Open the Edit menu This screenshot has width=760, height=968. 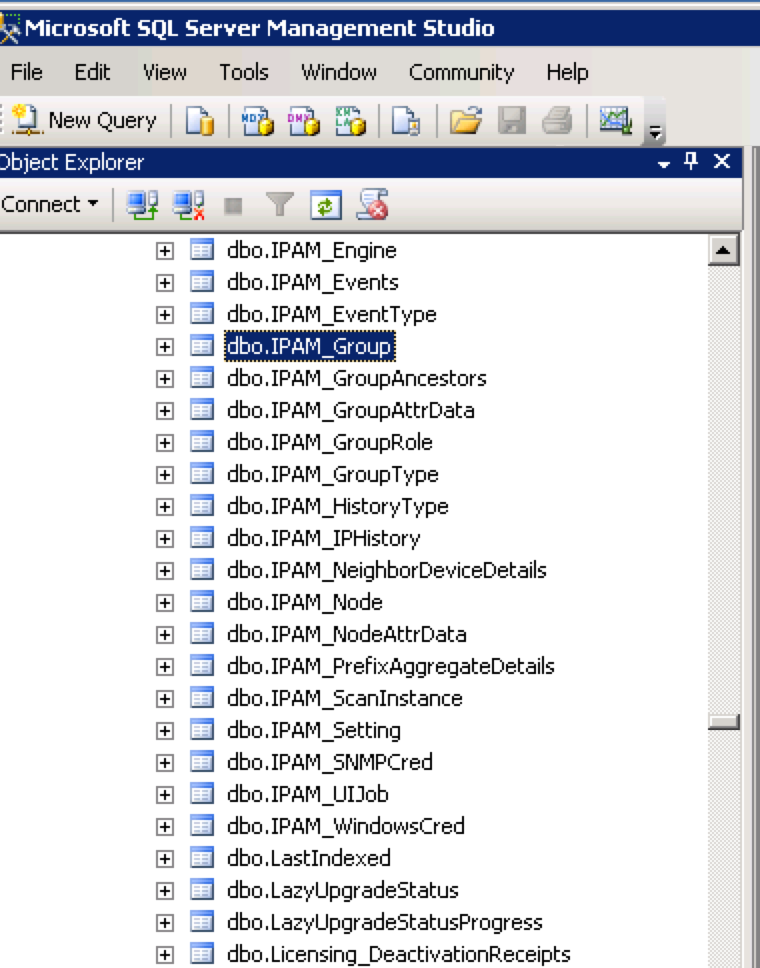[92, 72]
